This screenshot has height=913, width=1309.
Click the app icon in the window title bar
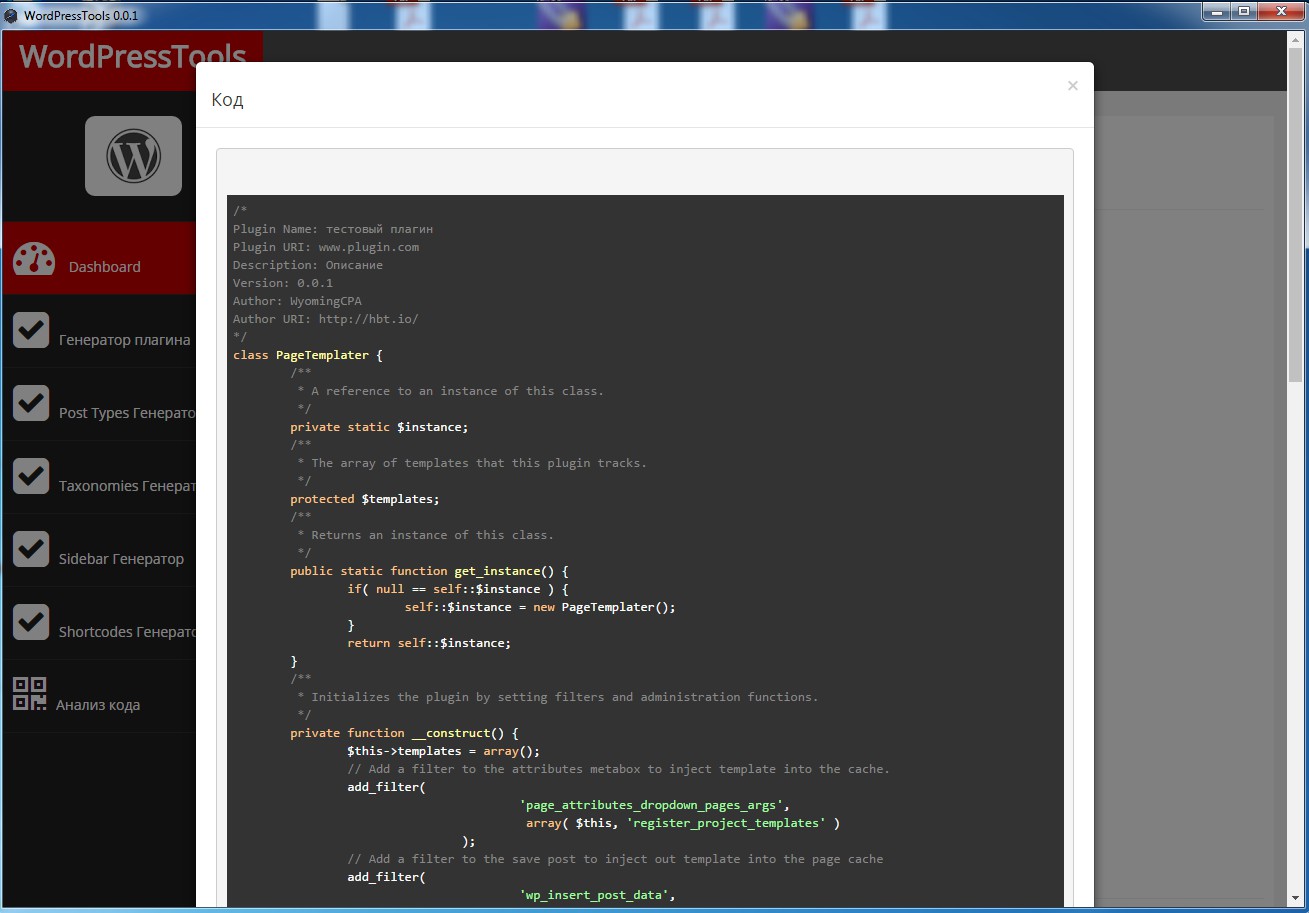pyautogui.click(x=11, y=15)
